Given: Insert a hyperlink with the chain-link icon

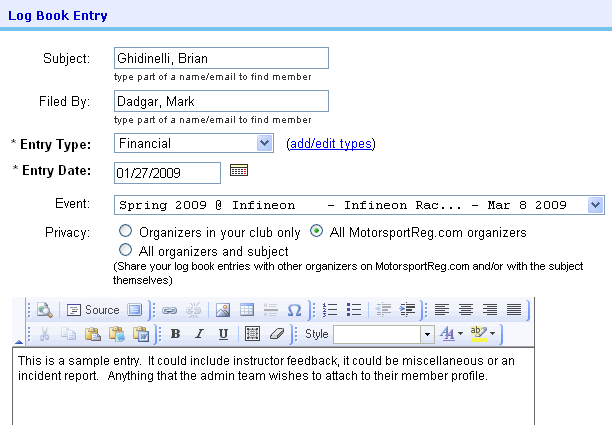Looking at the screenshot, I should coord(169,310).
